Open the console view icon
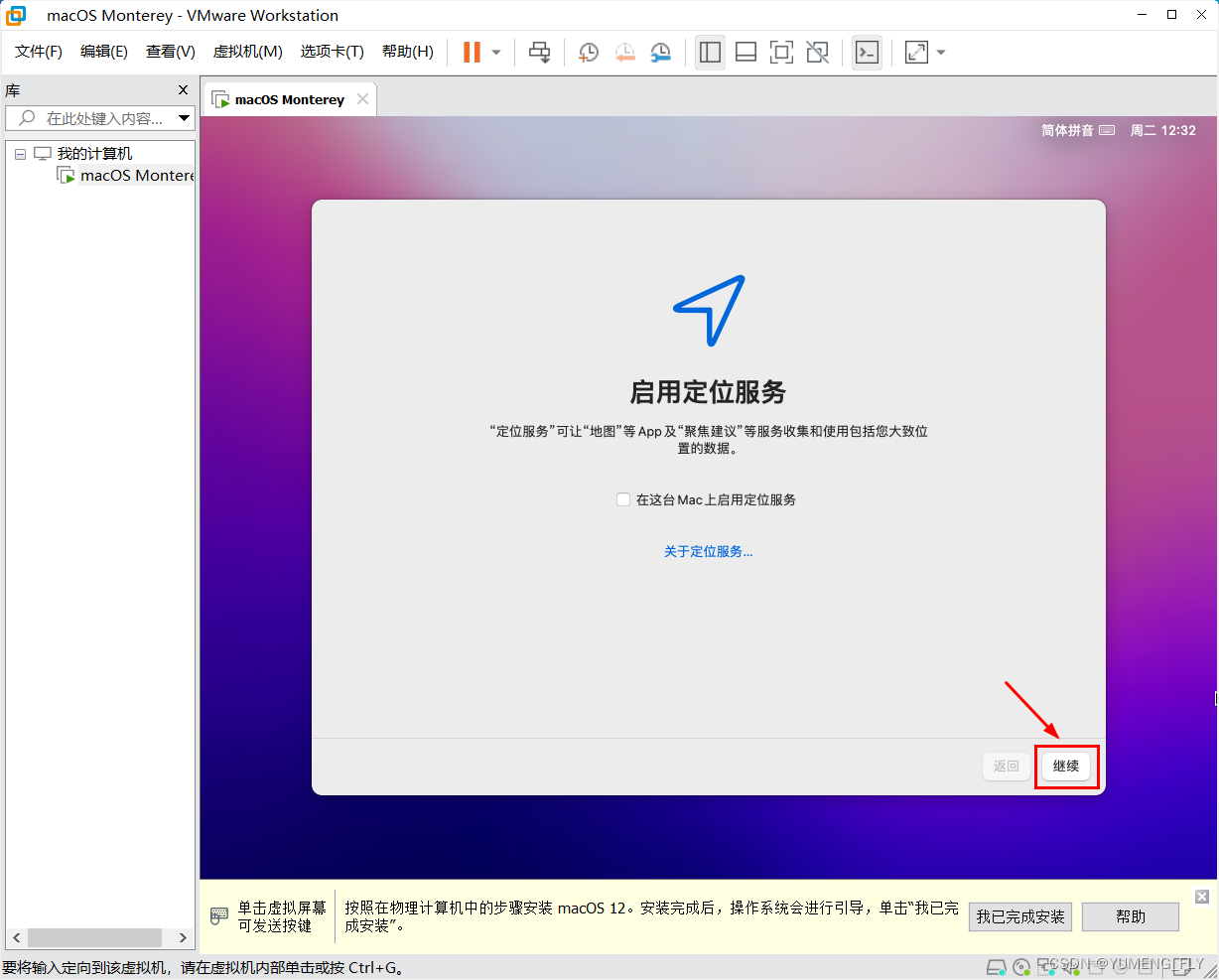Screen dimensions: 1219x980 coord(867,52)
